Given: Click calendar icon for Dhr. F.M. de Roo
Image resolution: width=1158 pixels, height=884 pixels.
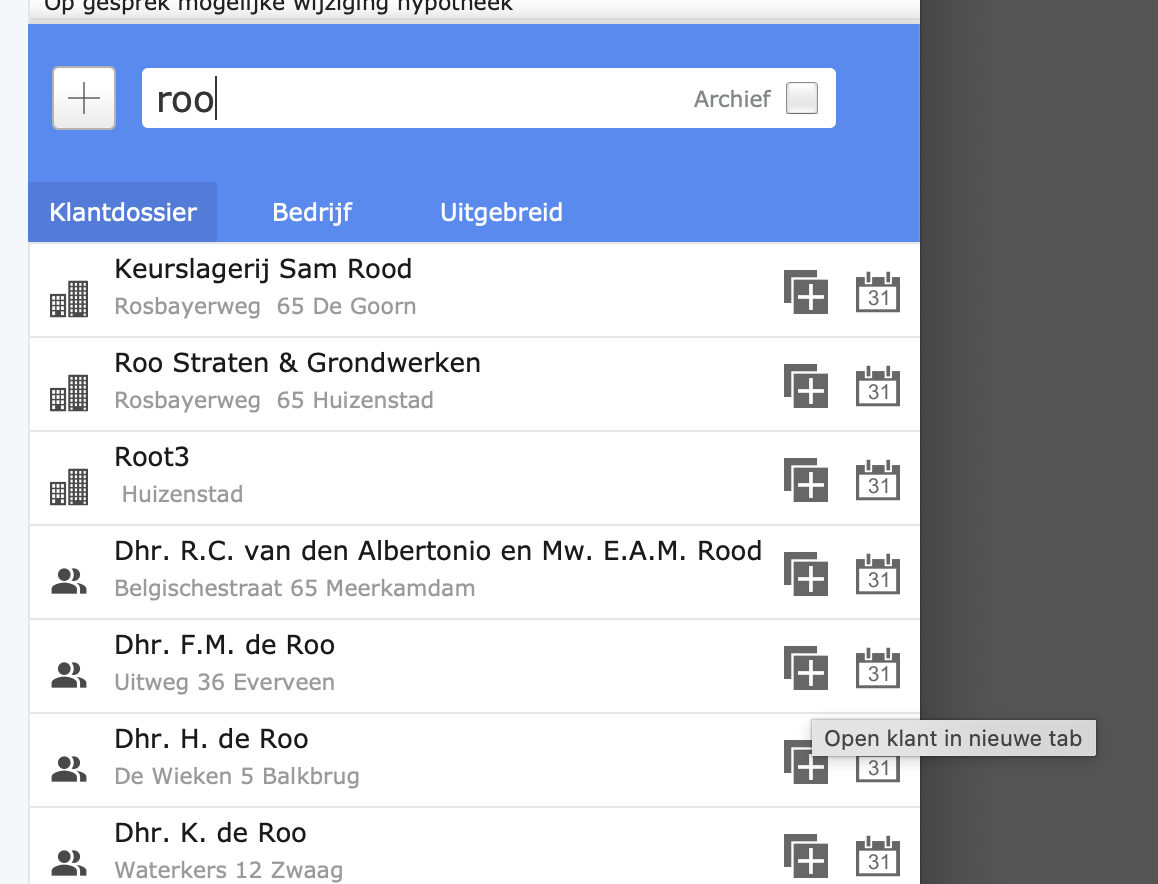Looking at the screenshot, I should 877,668.
